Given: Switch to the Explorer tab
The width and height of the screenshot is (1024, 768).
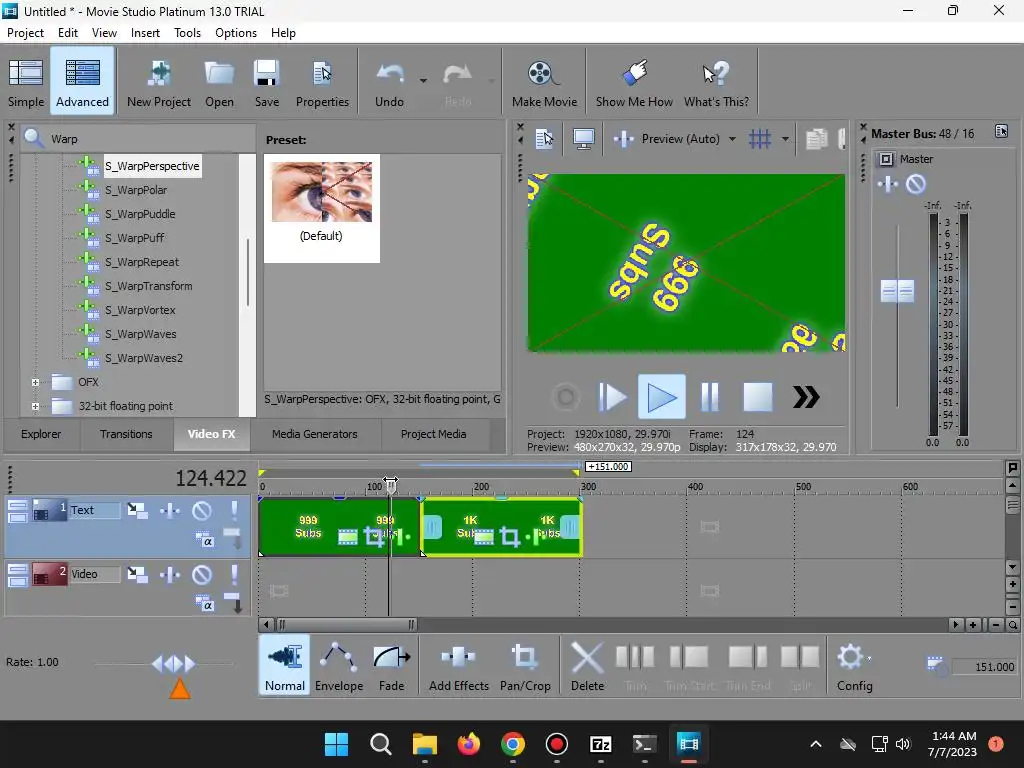Looking at the screenshot, I should [41, 434].
